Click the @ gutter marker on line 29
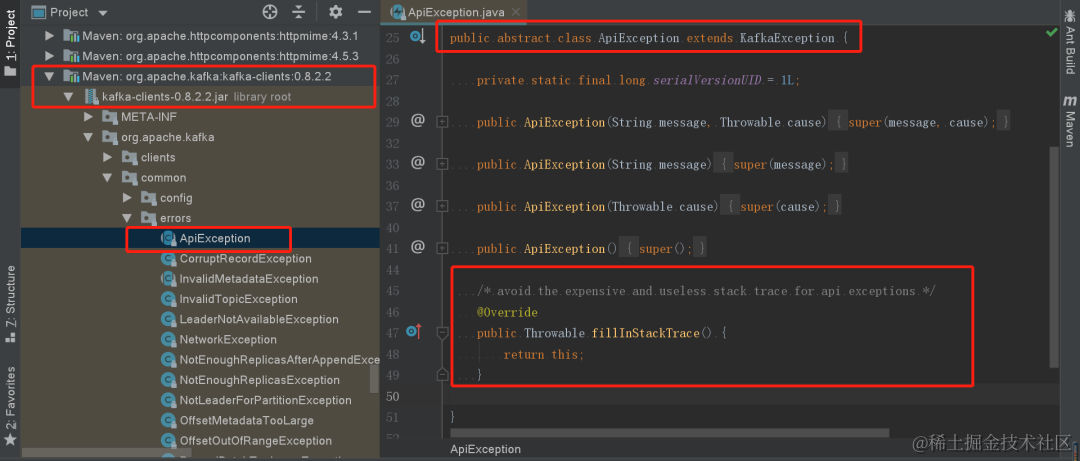This screenshot has height=461, width=1080. pos(417,121)
